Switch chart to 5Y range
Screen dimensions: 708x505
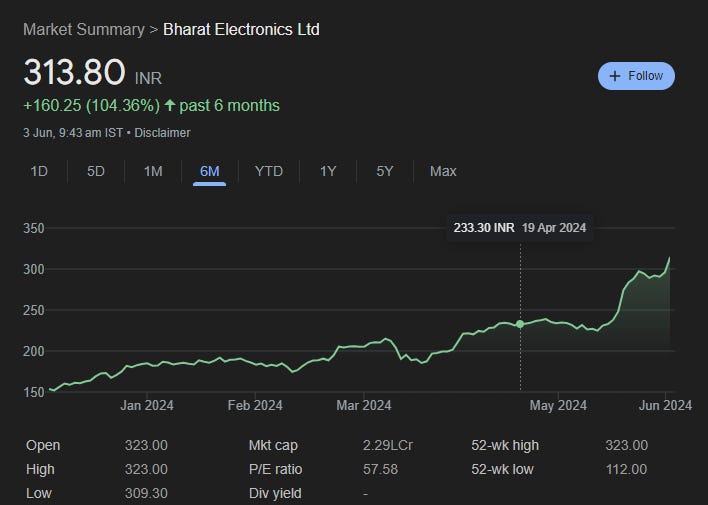(385, 171)
